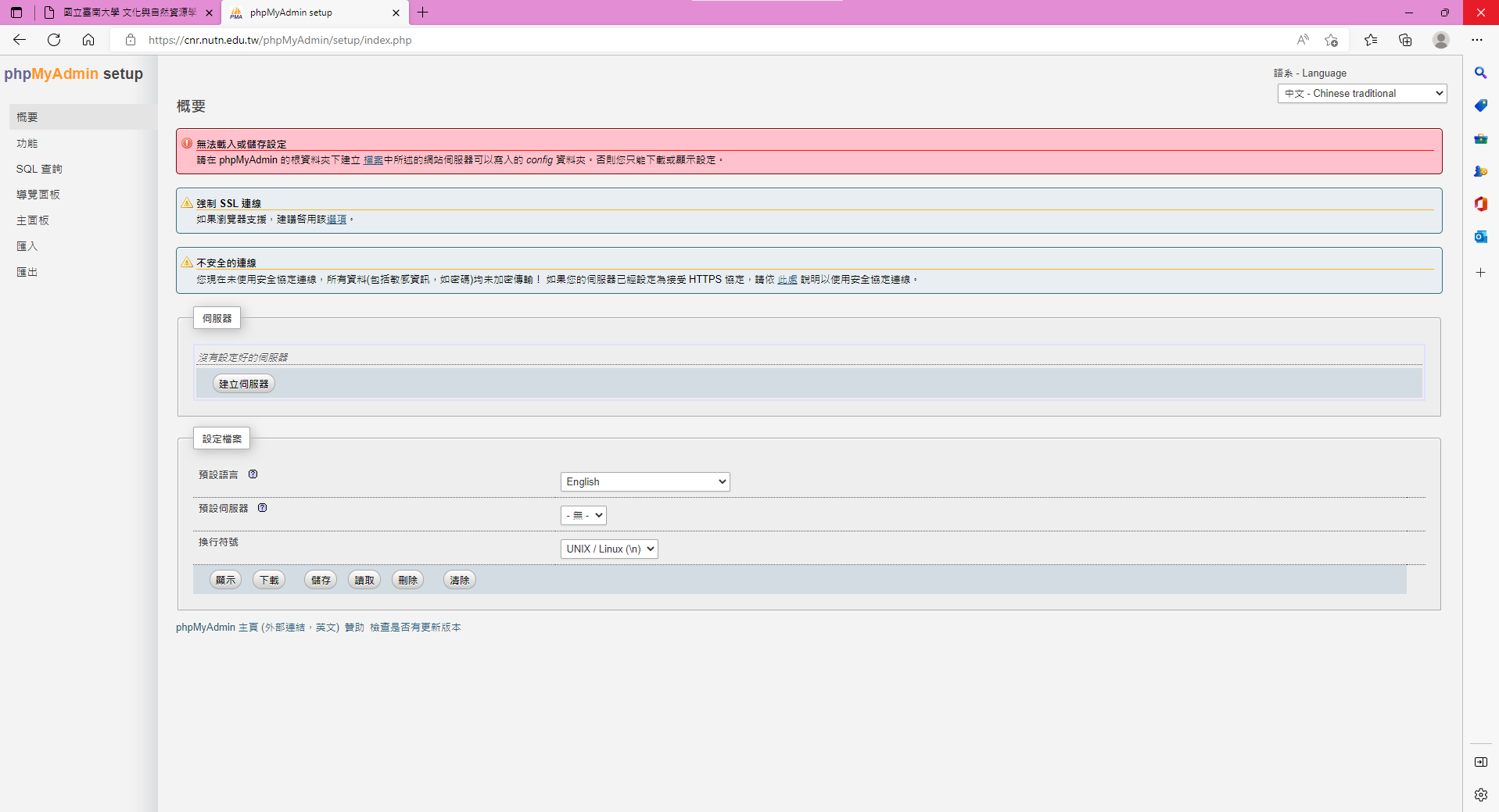Click the sidebar plus icon to customize
The image size is (1499, 812).
point(1481,273)
